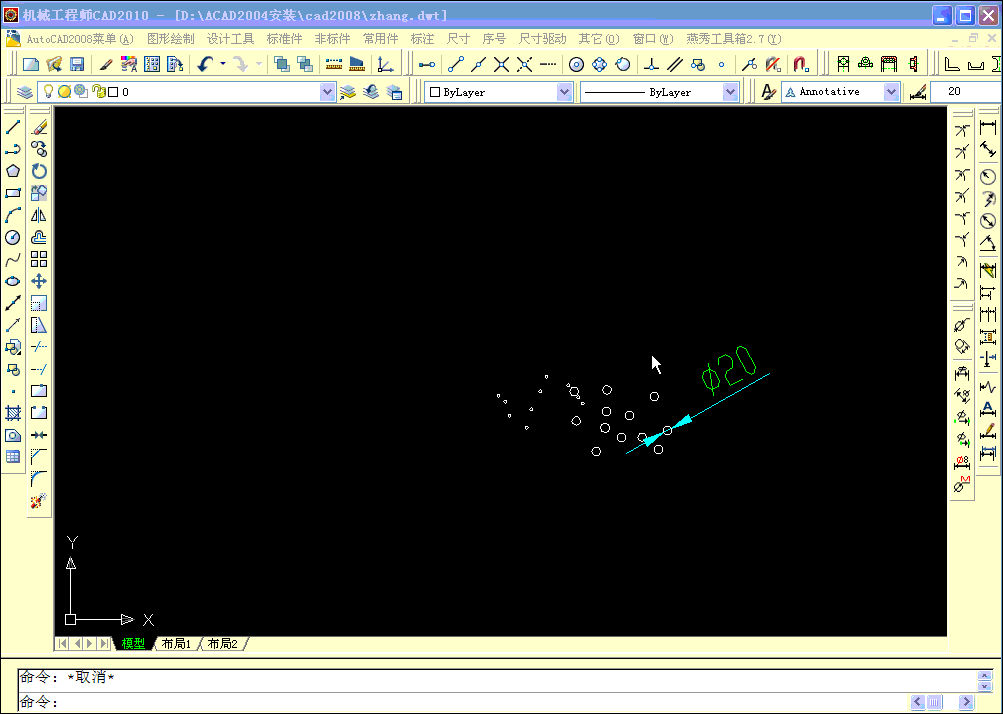This screenshot has height=714, width=1003.
Task: Open the 窗口(W) menu
Action: click(653, 39)
